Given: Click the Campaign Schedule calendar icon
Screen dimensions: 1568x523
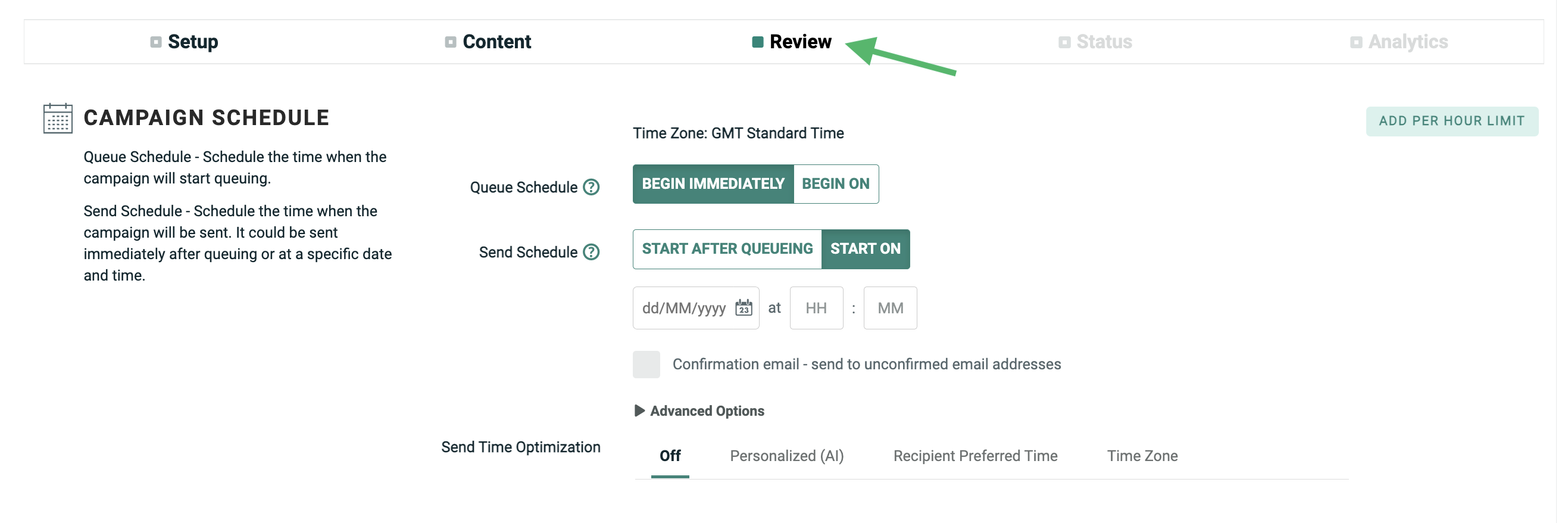Looking at the screenshot, I should coord(58,118).
